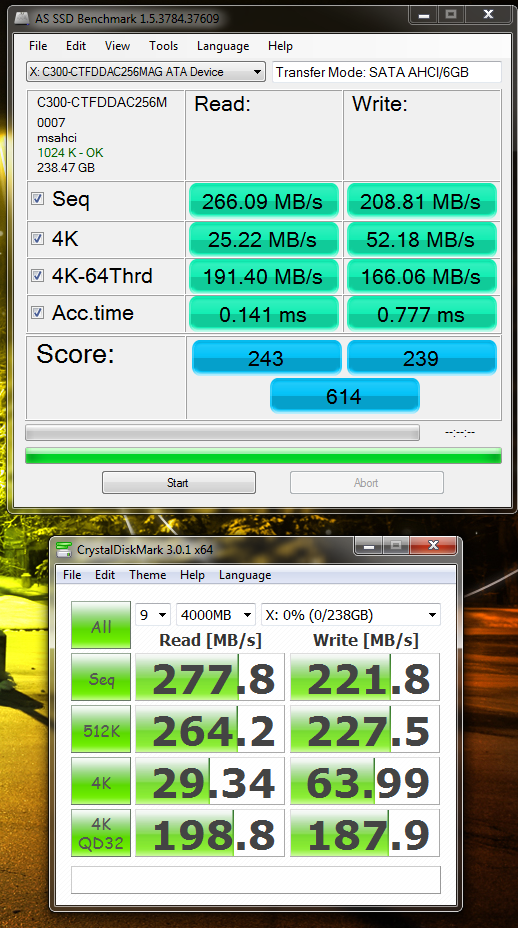Open Edit menu in CrystalDiskMark

coord(105,575)
